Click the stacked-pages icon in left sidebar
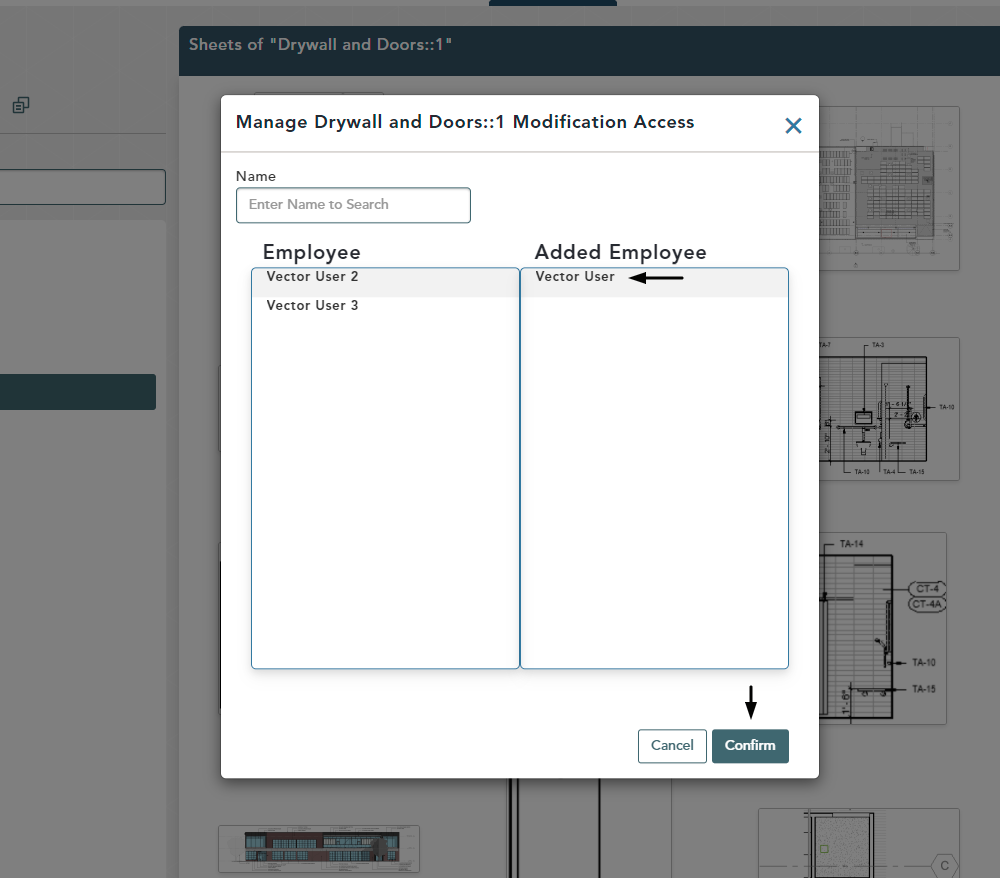 [21, 105]
